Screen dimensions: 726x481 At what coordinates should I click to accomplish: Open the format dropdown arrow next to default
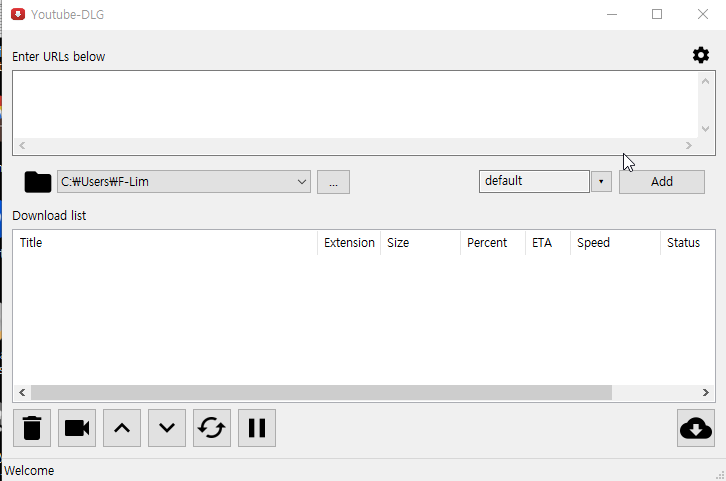point(601,181)
